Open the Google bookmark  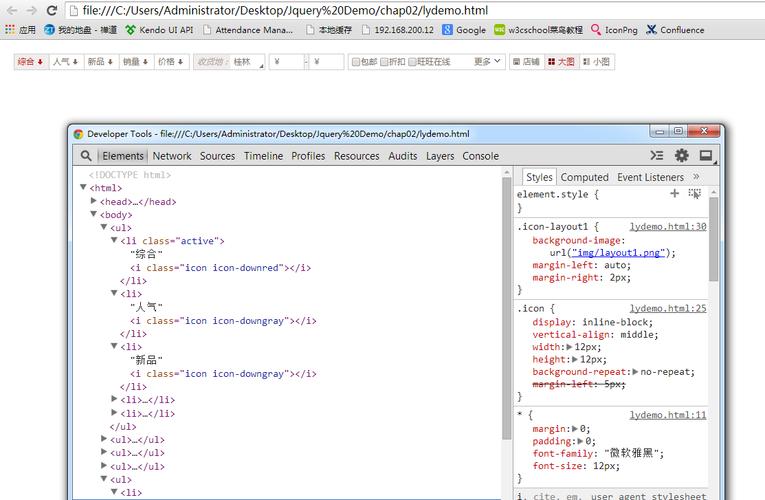tap(464, 30)
